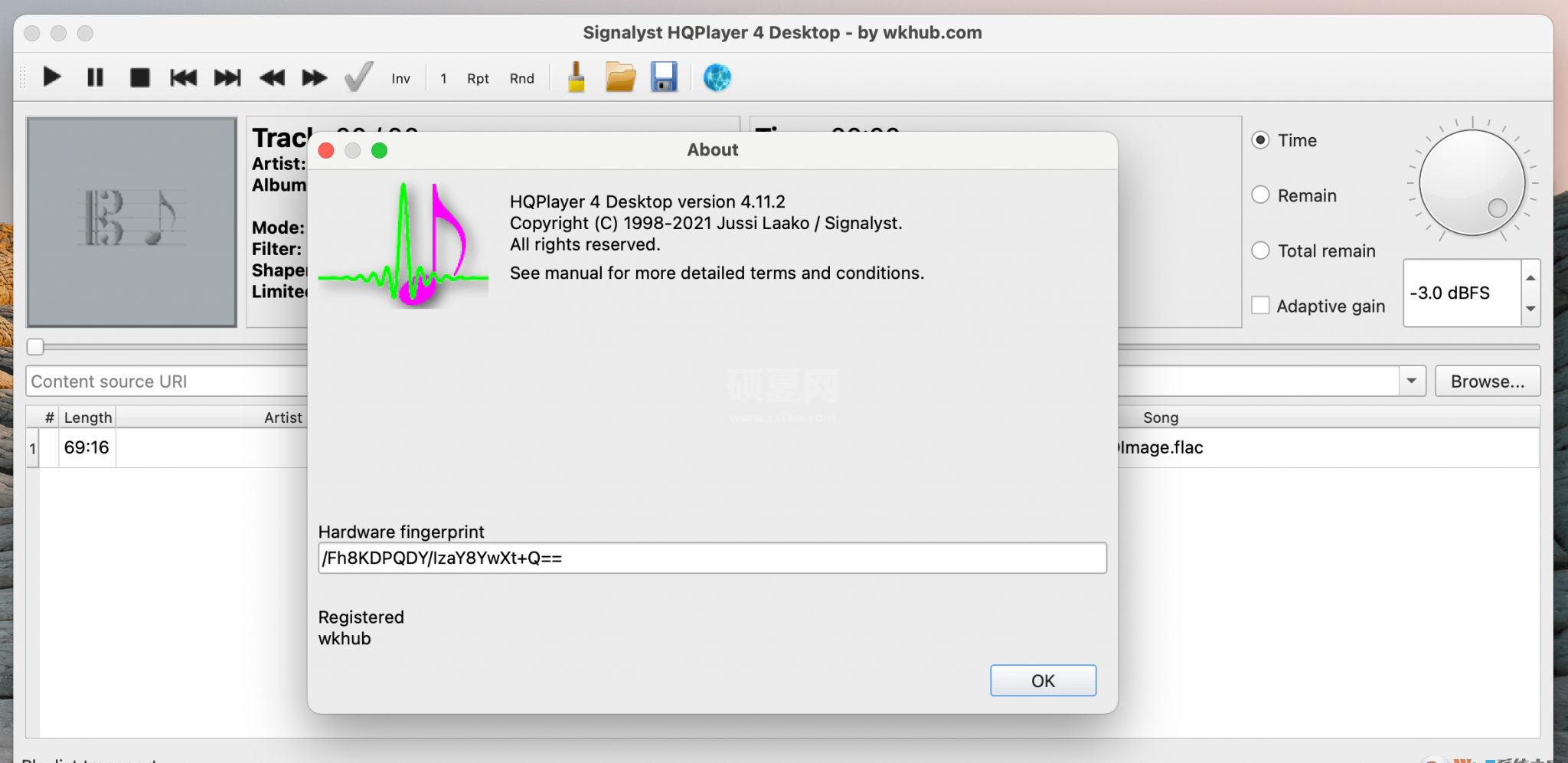Toggle the Inv polarity button
Image resolution: width=1568 pixels, height=763 pixels.
[400, 78]
